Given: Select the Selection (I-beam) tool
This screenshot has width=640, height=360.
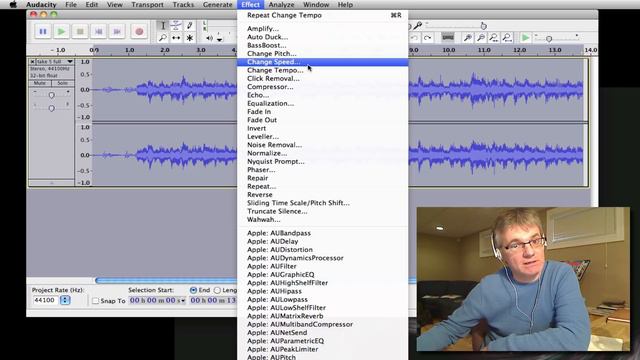Looking at the screenshot, I should tap(162, 25).
